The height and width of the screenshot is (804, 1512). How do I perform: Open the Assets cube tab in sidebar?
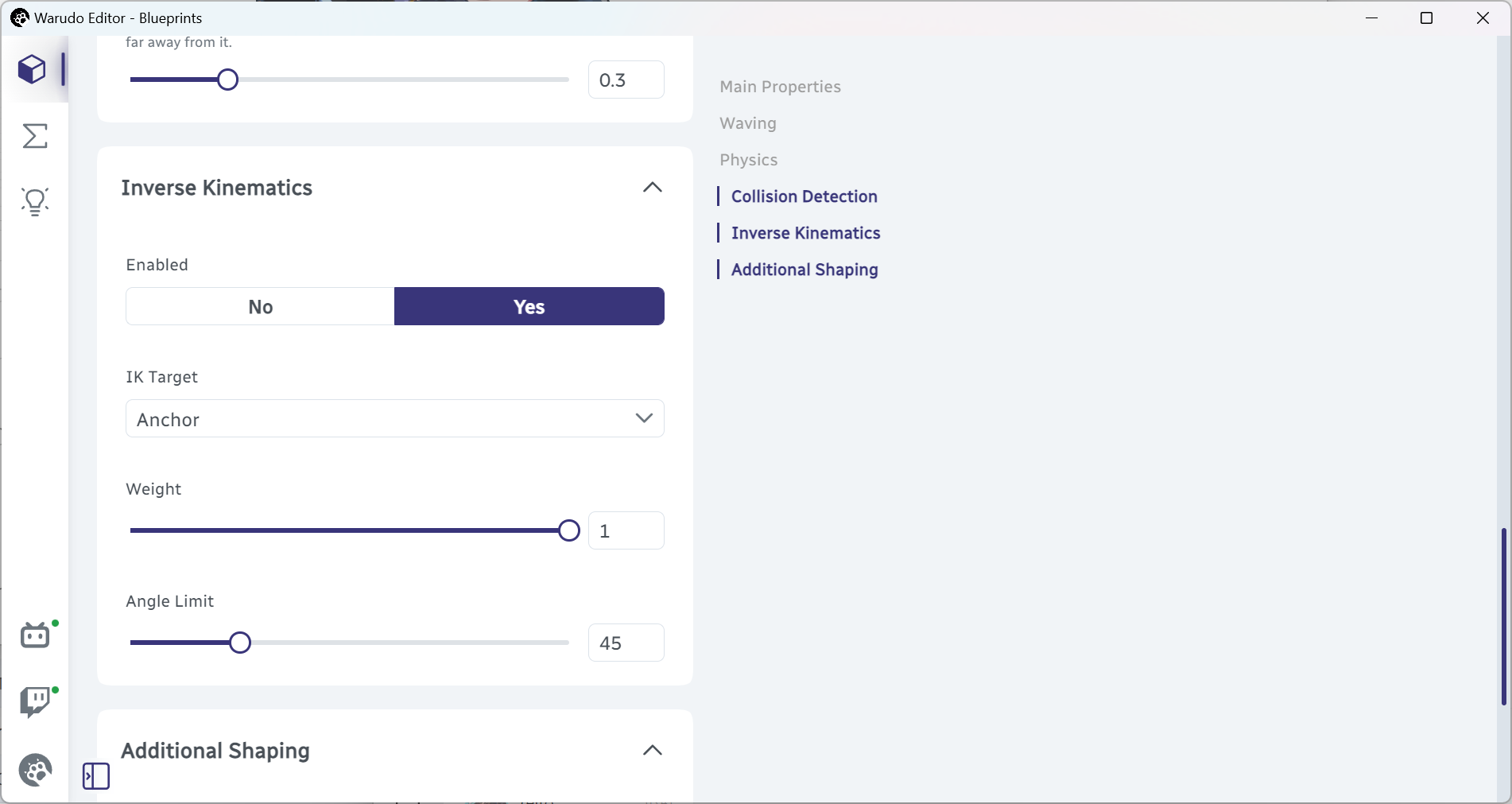(32, 69)
